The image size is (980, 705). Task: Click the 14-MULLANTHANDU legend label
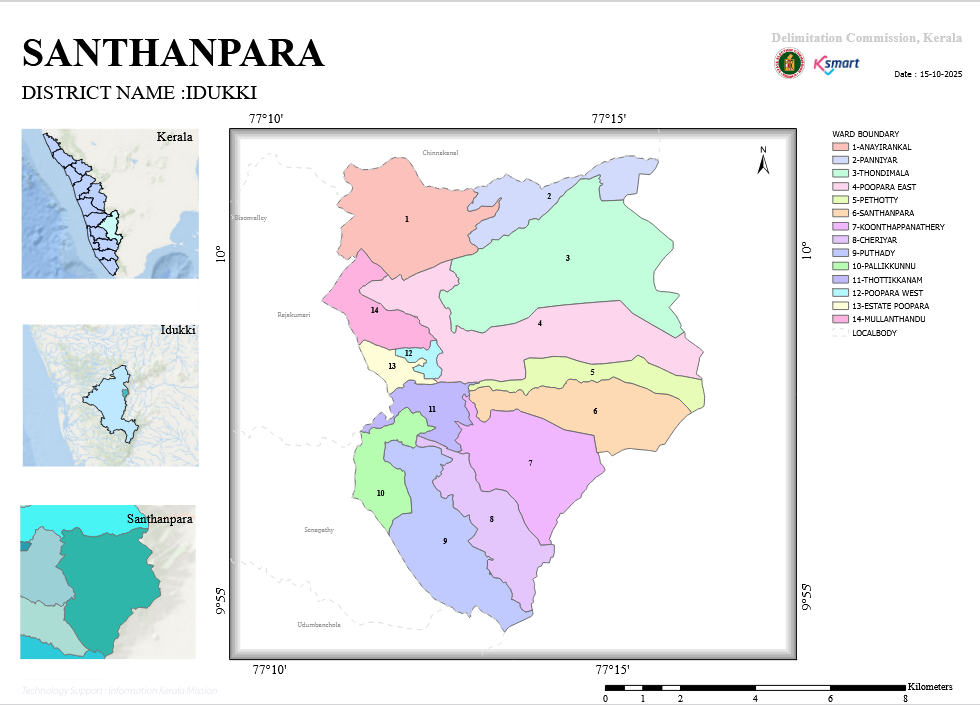click(x=889, y=319)
